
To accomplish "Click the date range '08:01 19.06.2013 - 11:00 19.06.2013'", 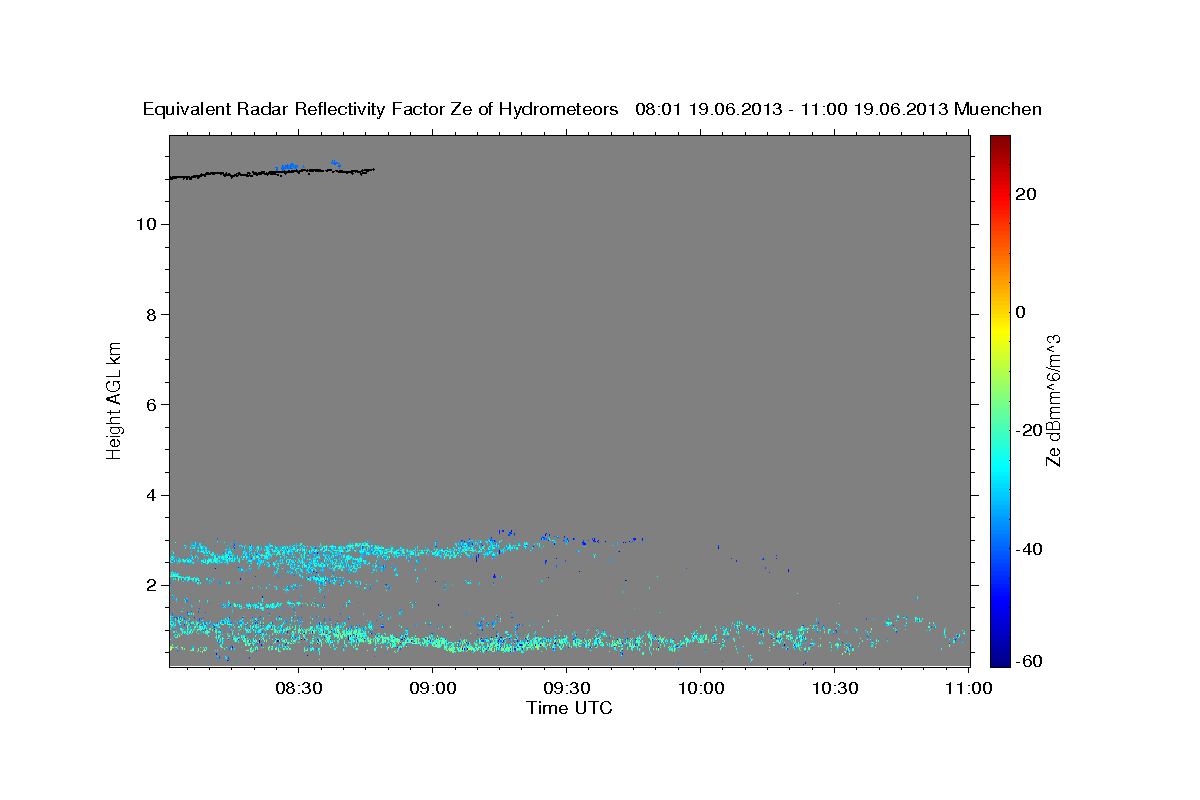I will click(x=792, y=109).
